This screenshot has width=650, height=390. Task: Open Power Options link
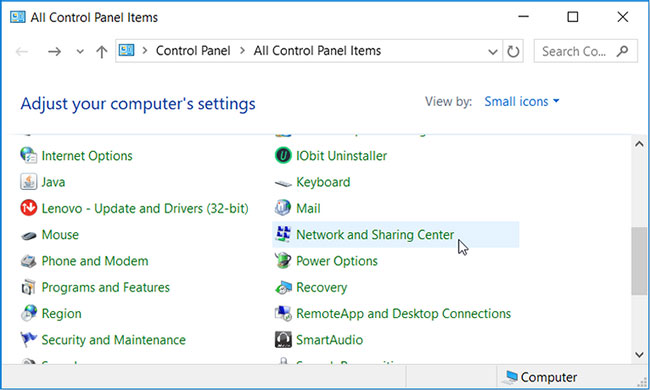pos(337,261)
